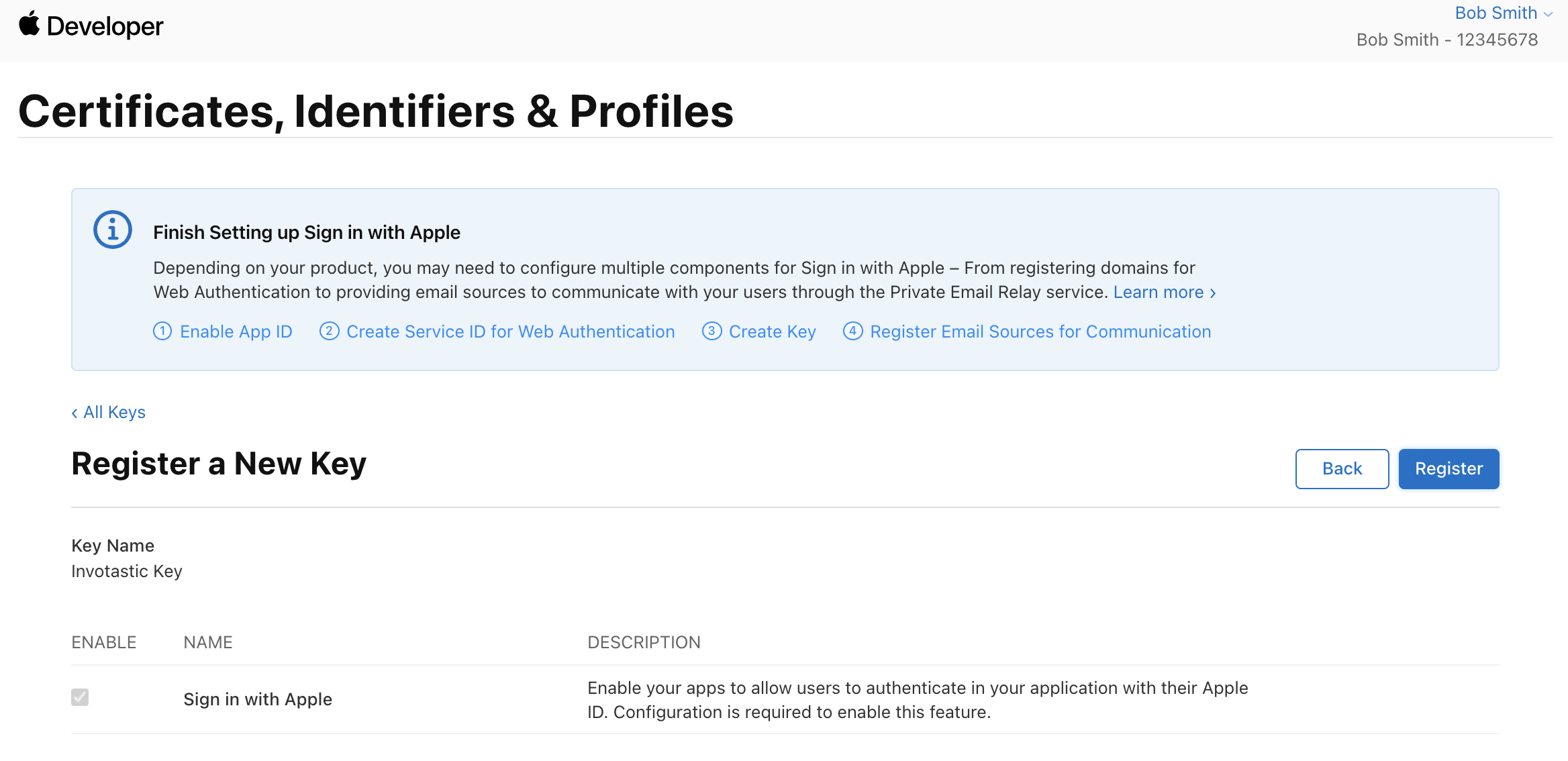The height and width of the screenshot is (761, 1568).
Task: Click the Register button
Action: (x=1449, y=468)
